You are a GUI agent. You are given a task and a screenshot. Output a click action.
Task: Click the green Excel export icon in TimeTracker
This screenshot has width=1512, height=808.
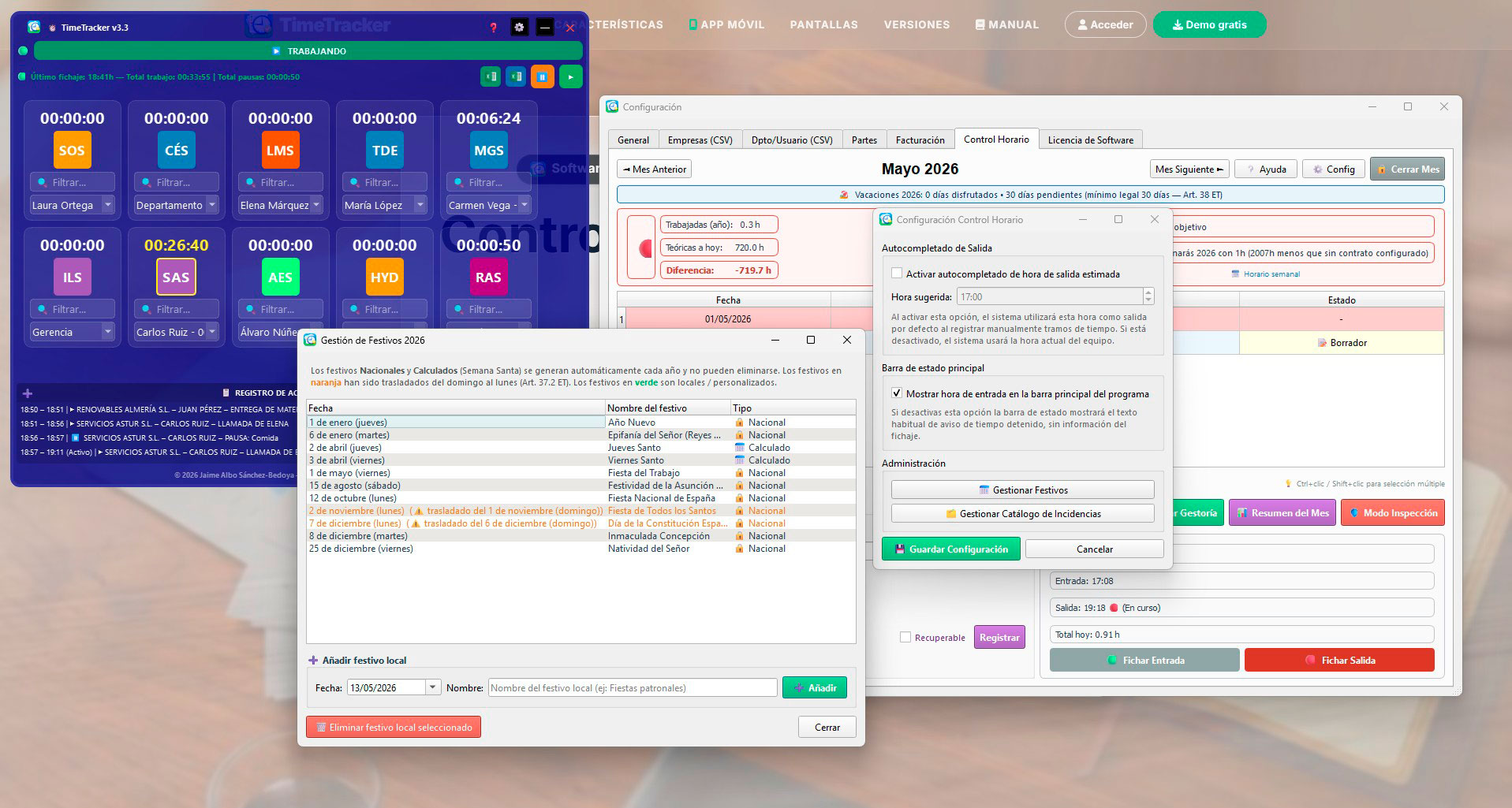pos(491,76)
